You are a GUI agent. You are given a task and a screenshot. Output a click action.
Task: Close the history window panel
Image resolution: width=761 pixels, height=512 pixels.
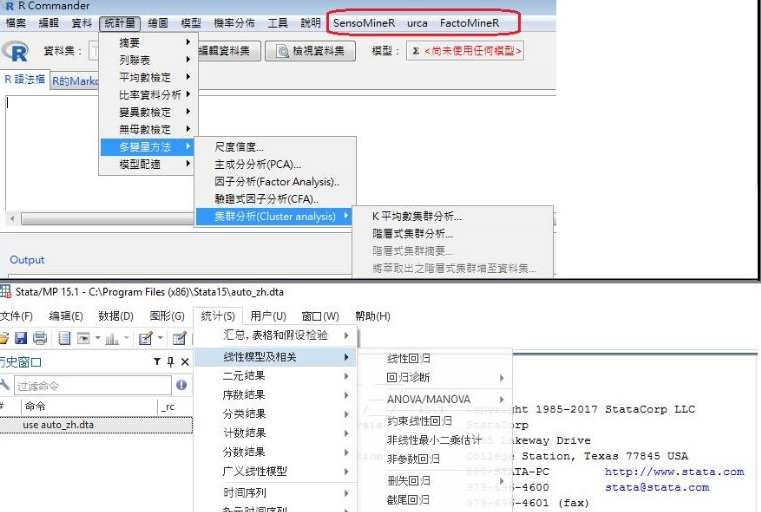pyautogui.click(x=184, y=362)
